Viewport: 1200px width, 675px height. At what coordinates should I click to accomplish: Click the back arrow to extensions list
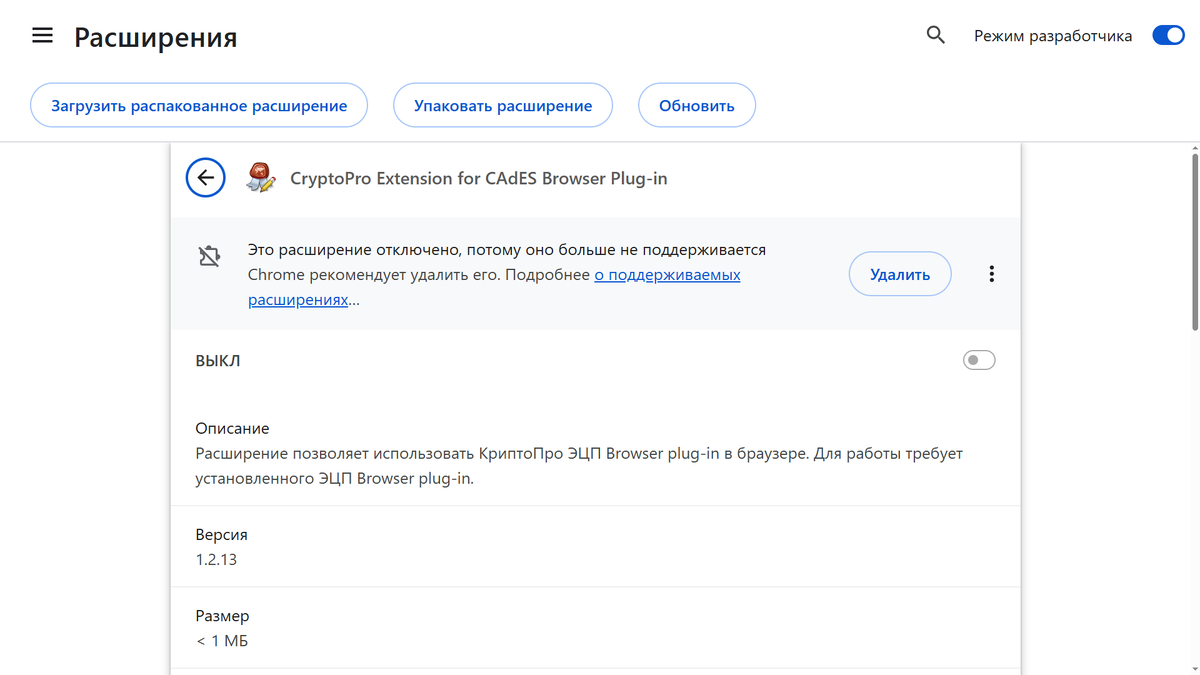(205, 177)
